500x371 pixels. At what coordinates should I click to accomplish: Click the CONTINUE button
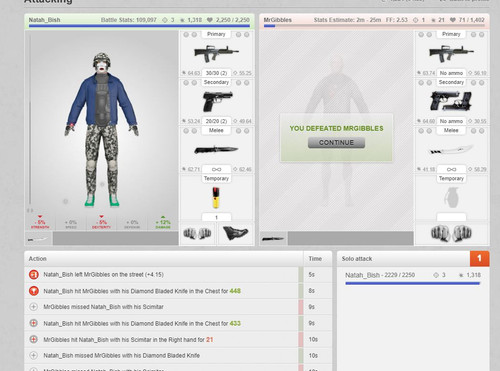pos(336,143)
